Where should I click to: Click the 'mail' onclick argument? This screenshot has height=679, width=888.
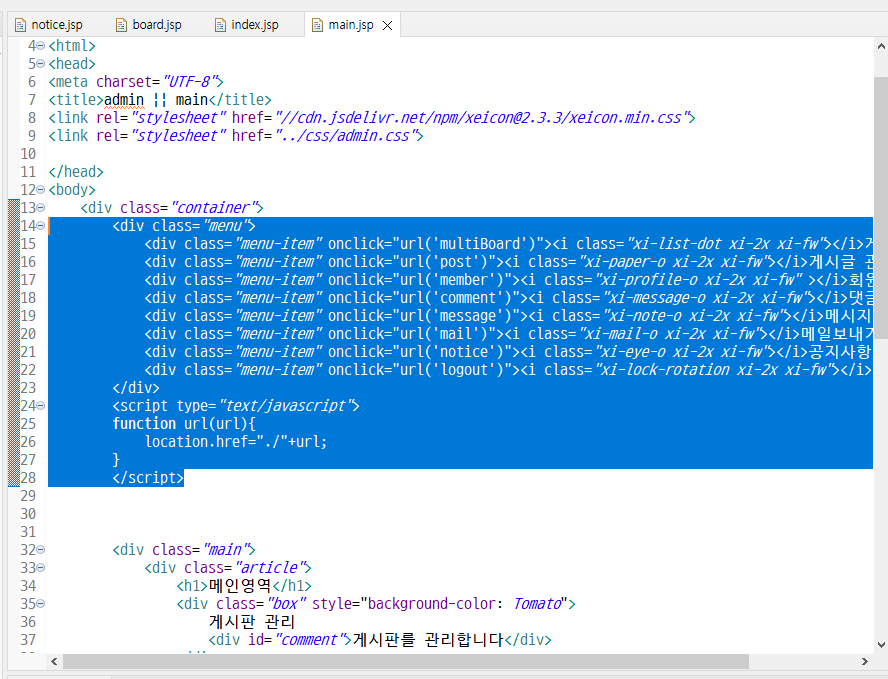point(456,334)
